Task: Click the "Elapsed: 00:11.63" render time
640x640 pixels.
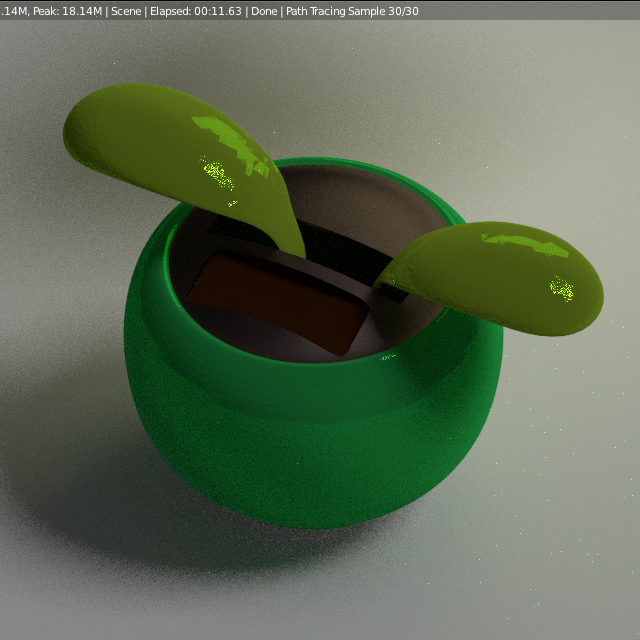Action: pyautogui.click(x=196, y=11)
